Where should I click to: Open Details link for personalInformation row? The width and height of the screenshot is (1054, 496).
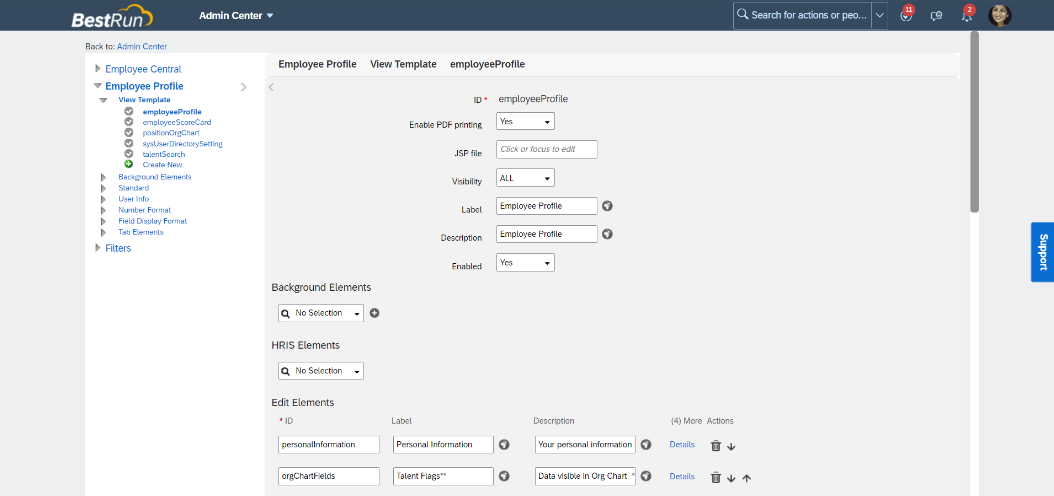[682, 444]
